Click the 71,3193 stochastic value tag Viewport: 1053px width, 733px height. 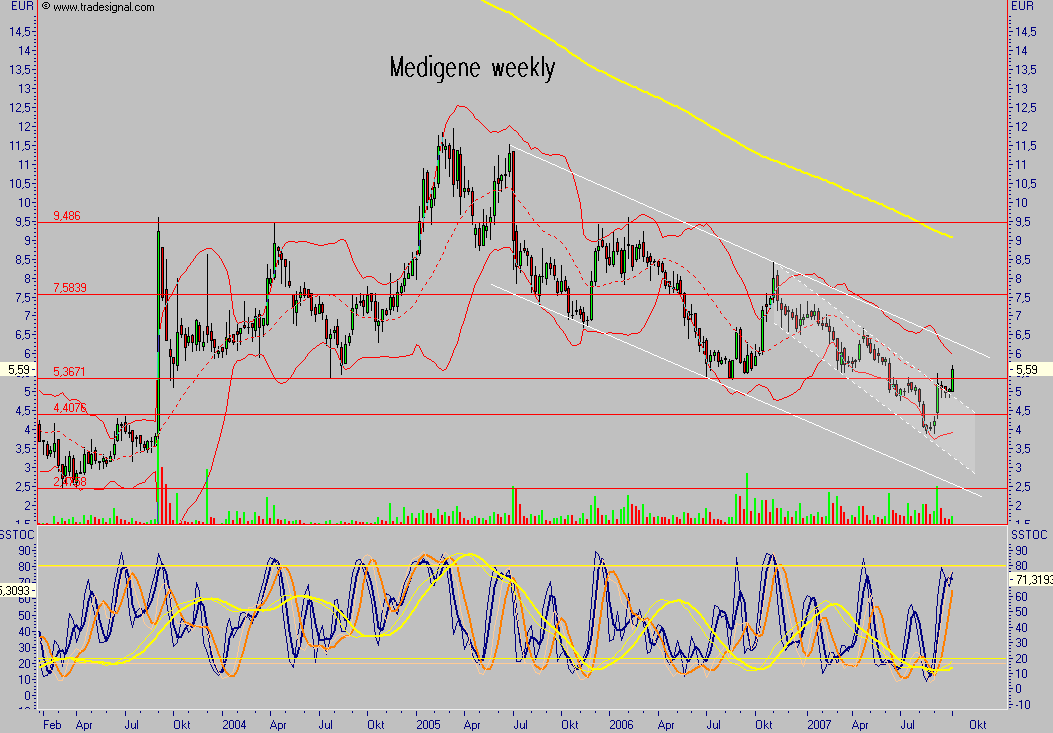1034,580
